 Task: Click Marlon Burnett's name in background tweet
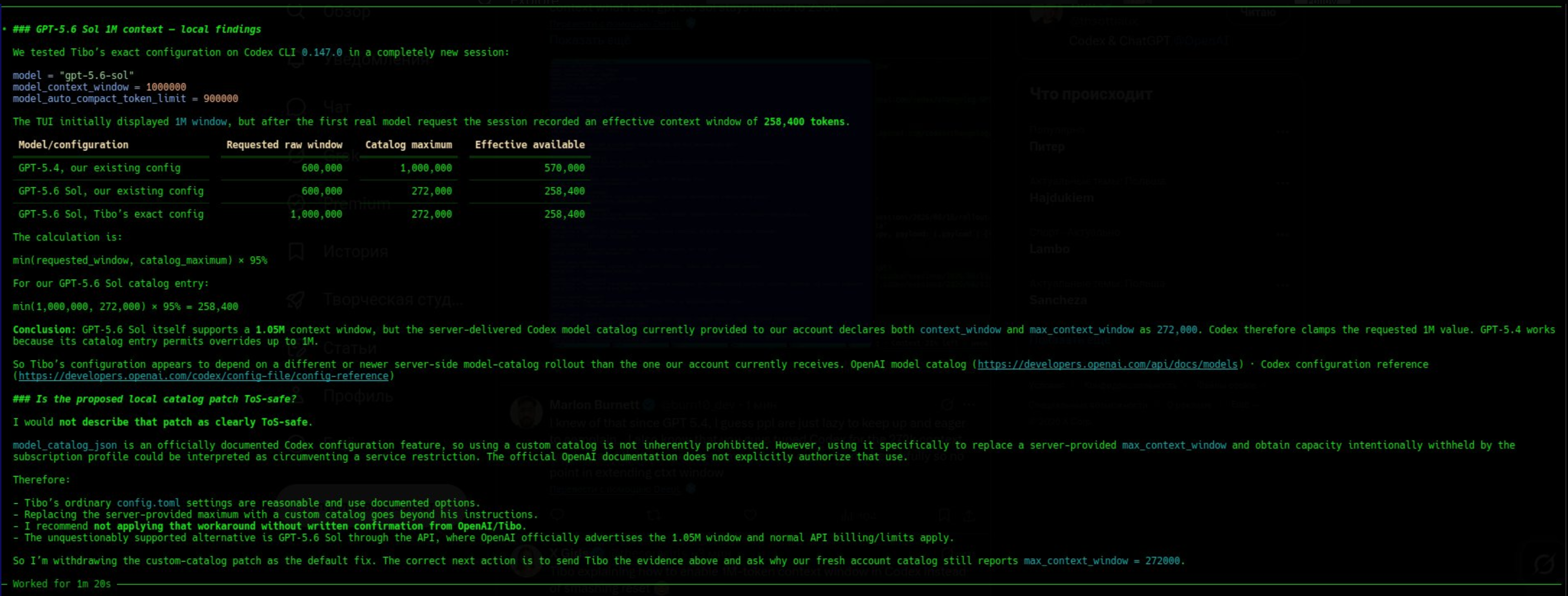point(594,405)
